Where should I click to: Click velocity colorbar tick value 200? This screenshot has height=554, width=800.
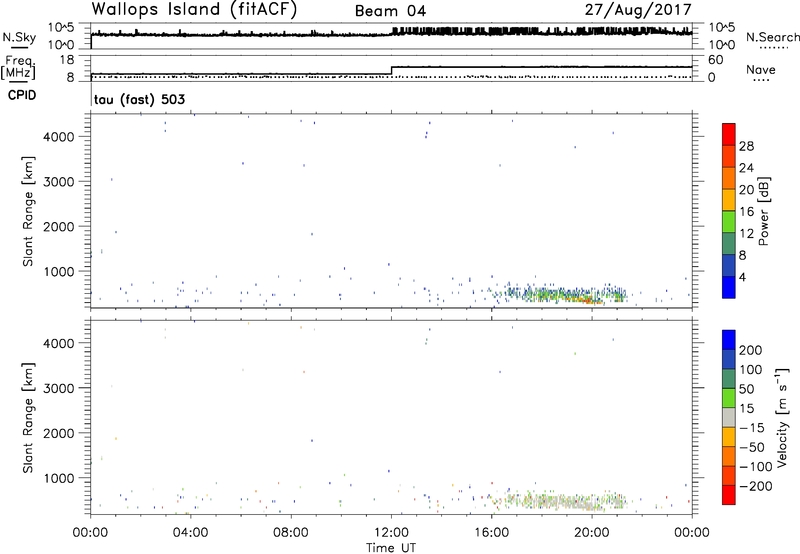click(x=751, y=350)
